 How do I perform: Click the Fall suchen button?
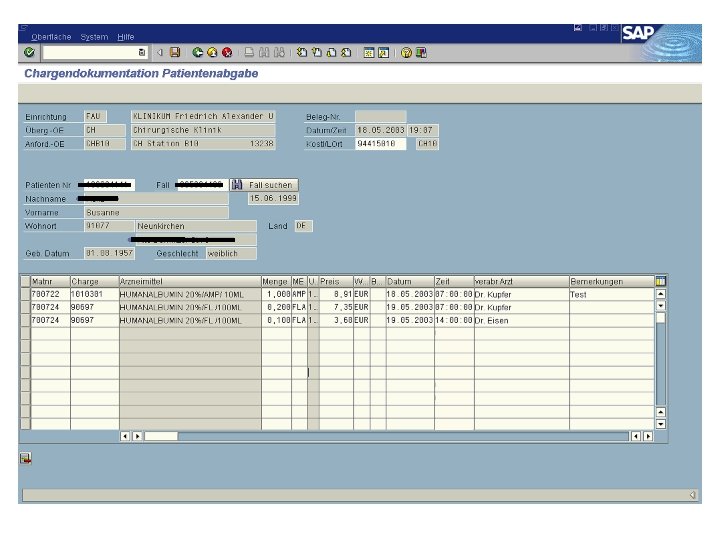click(x=264, y=185)
